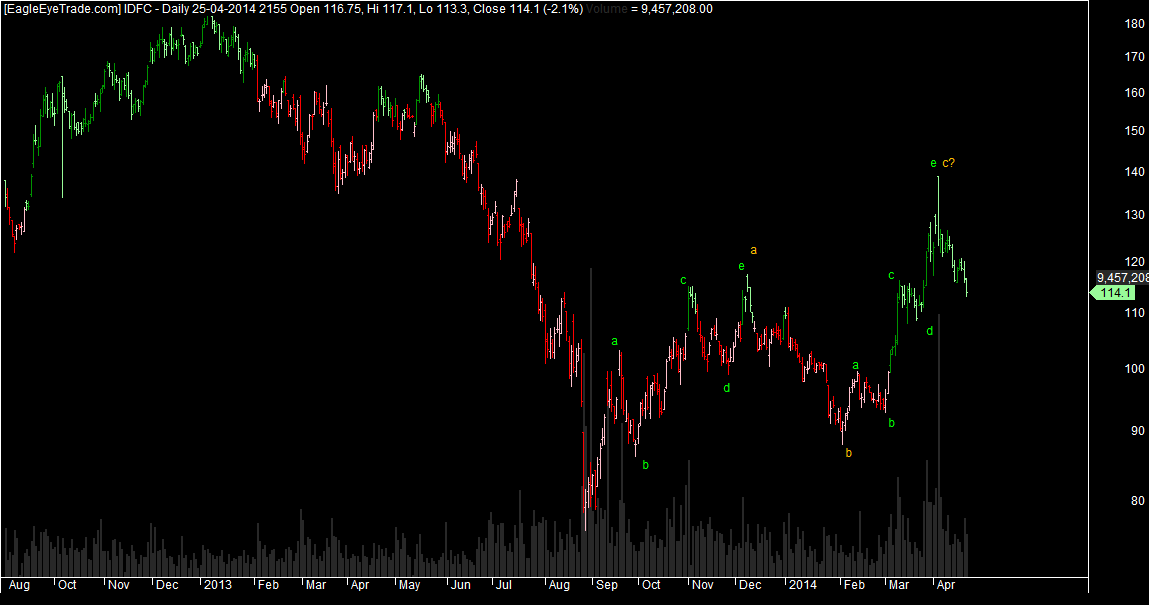
Task: Click the 100 price axis label
Action: coord(1134,369)
